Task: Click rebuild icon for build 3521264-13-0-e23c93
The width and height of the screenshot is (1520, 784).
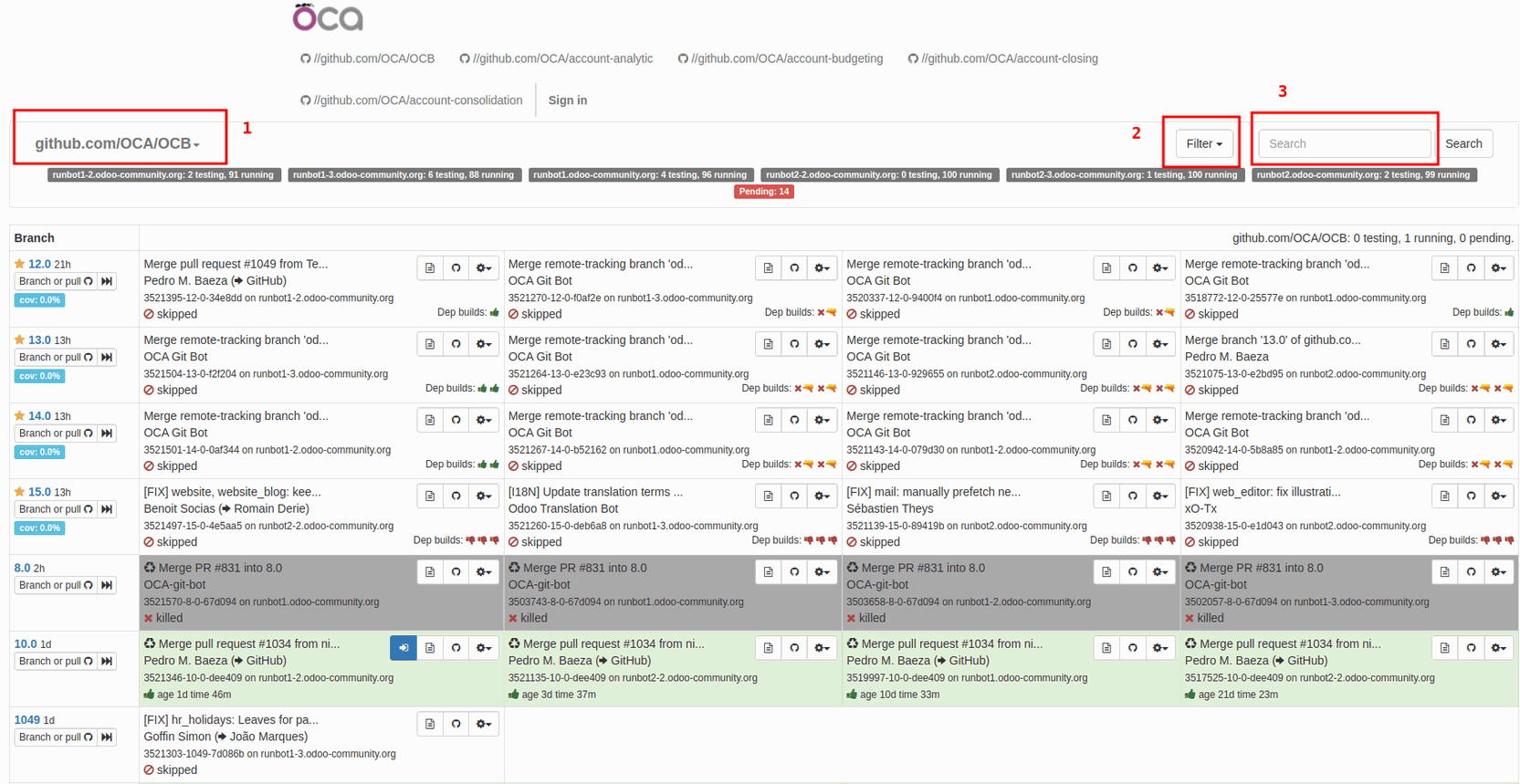Action: [x=794, y=344]
